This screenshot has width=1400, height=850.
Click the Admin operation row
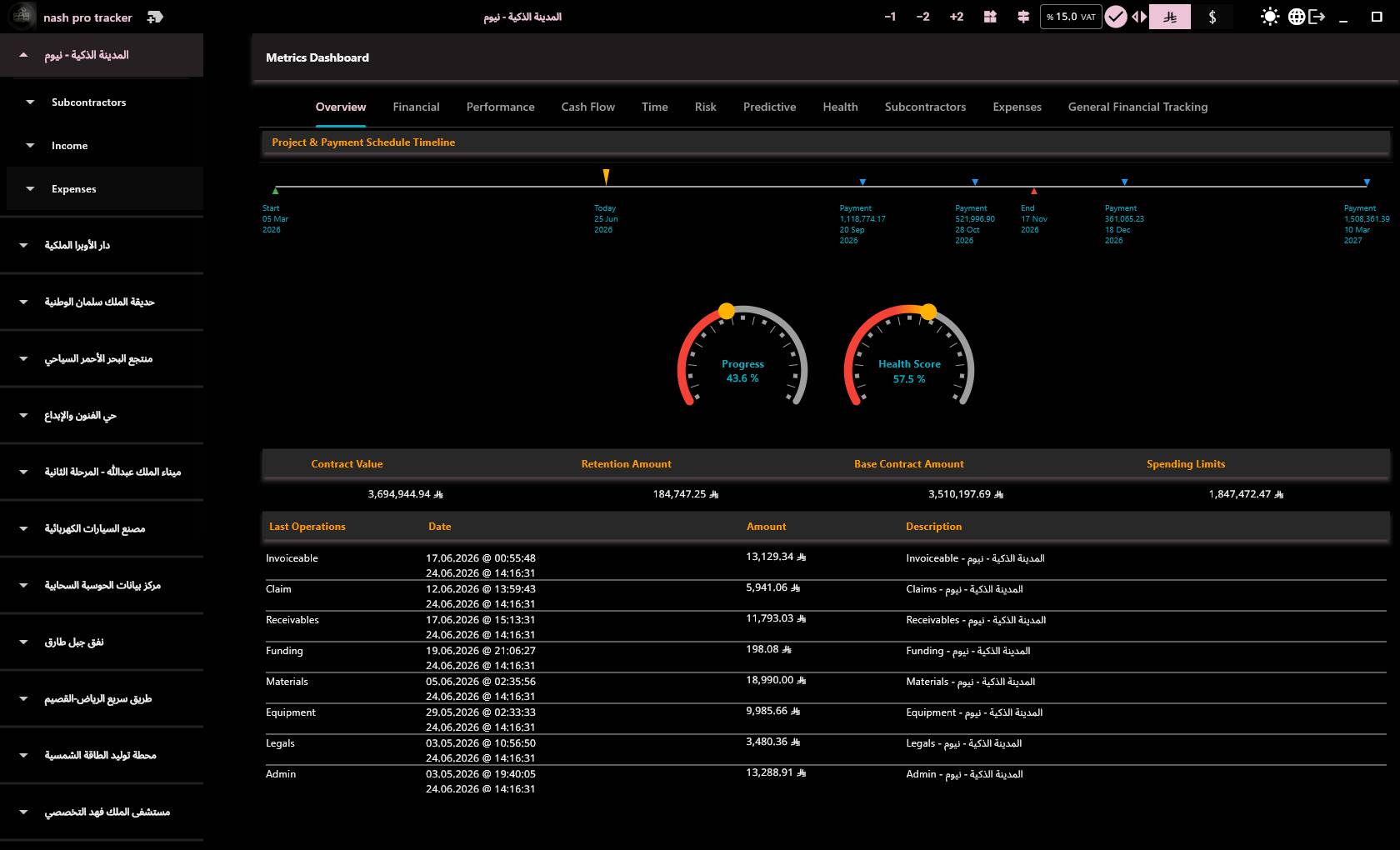(x=825, y=781)
